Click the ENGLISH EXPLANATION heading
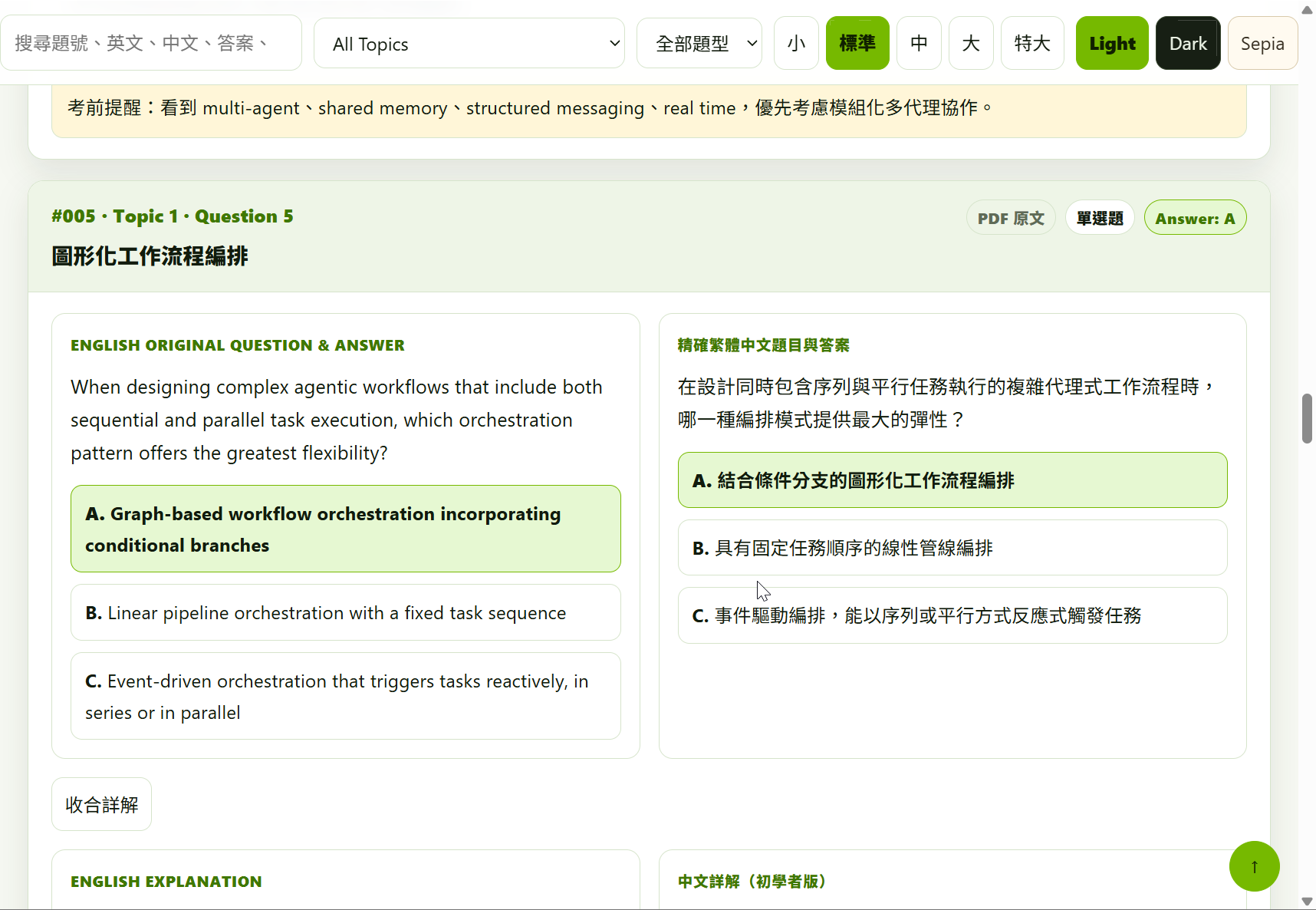 pos(166,882)
